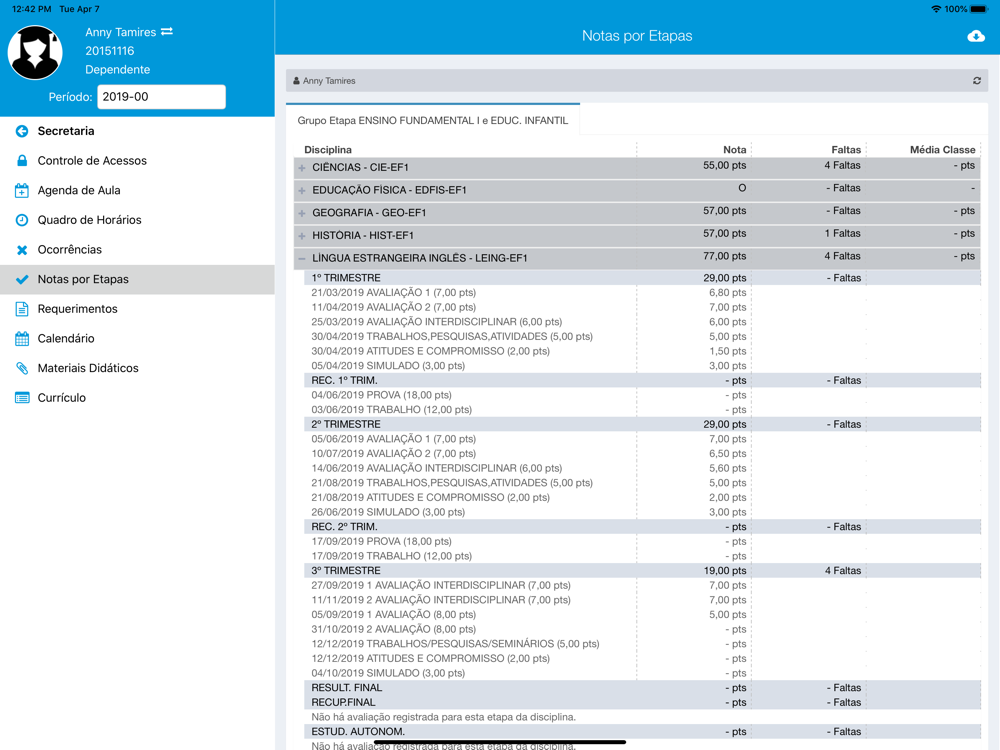Viewport: 1000px width, 750px height.
Task: Select Ocorrências in the sidebar
Action: (x=137, y=249)
